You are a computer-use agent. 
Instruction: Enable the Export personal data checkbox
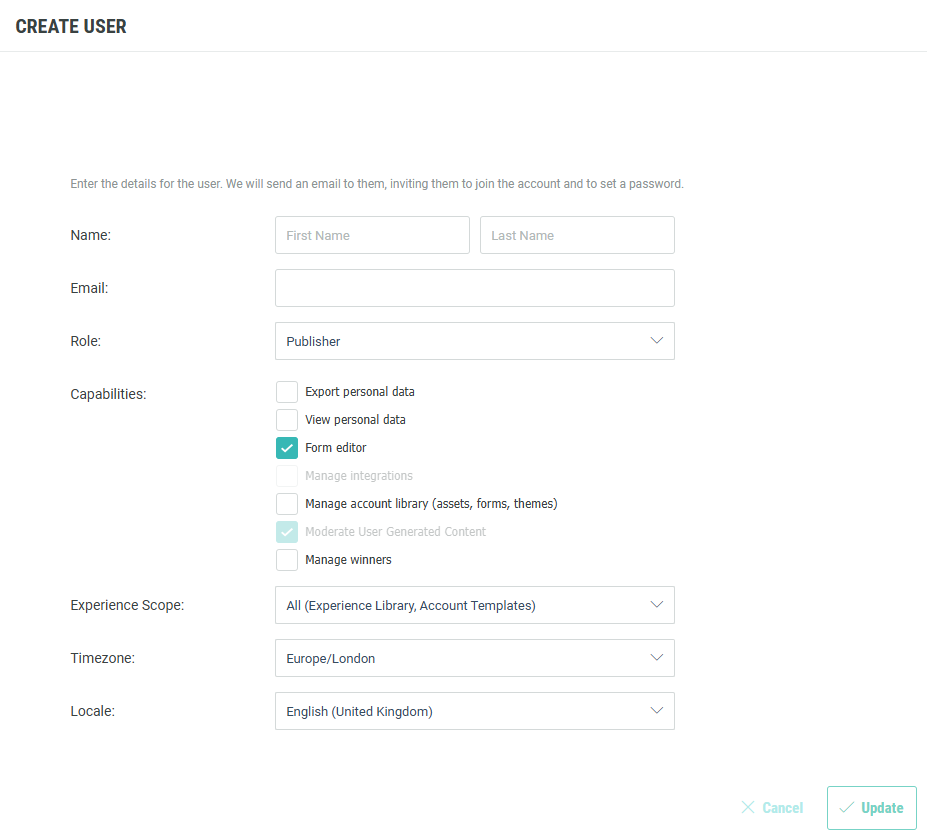[x=287, y=392]
